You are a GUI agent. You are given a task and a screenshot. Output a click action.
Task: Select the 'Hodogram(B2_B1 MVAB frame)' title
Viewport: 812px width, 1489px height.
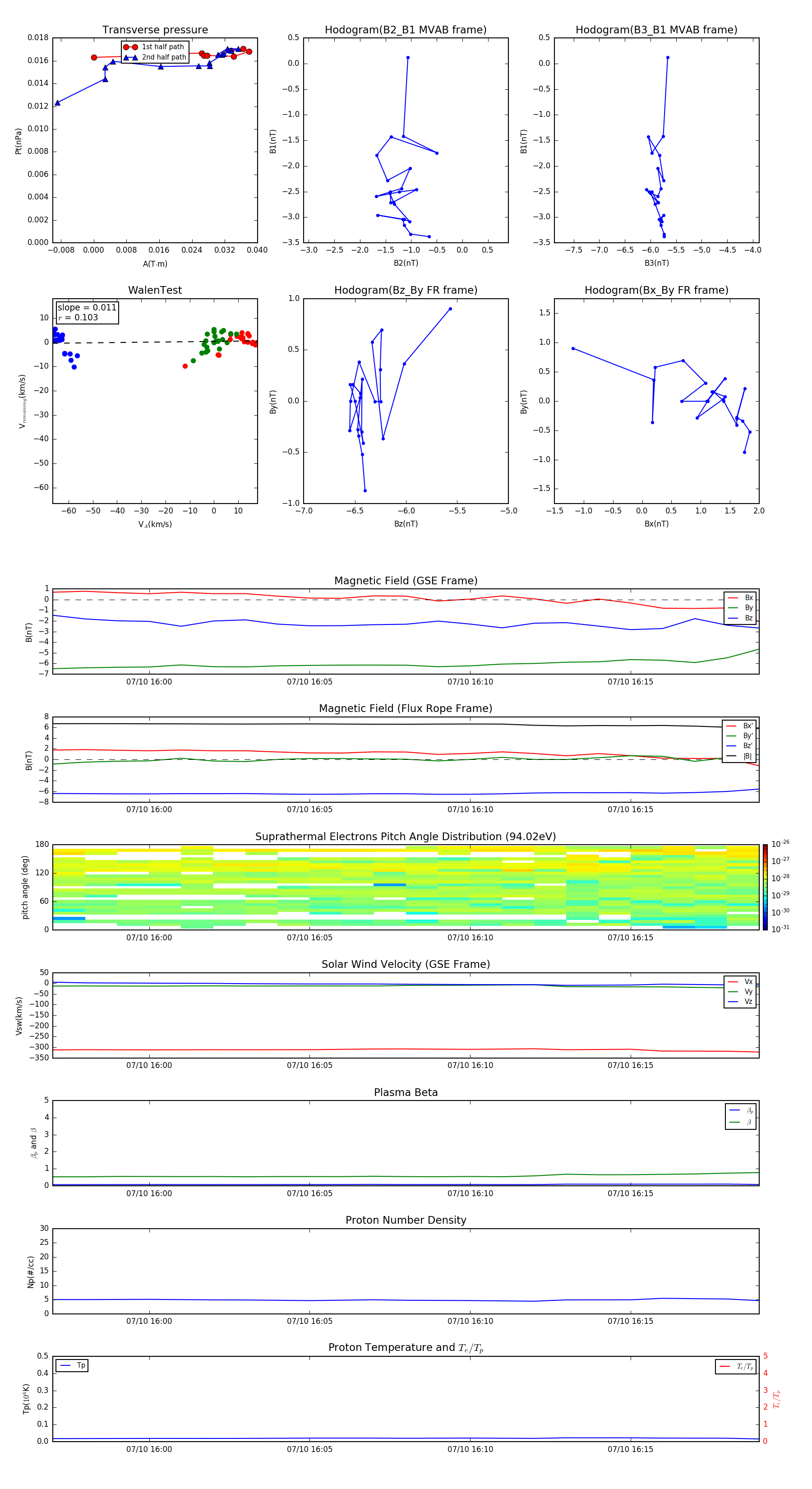click(x=406, y=29)
